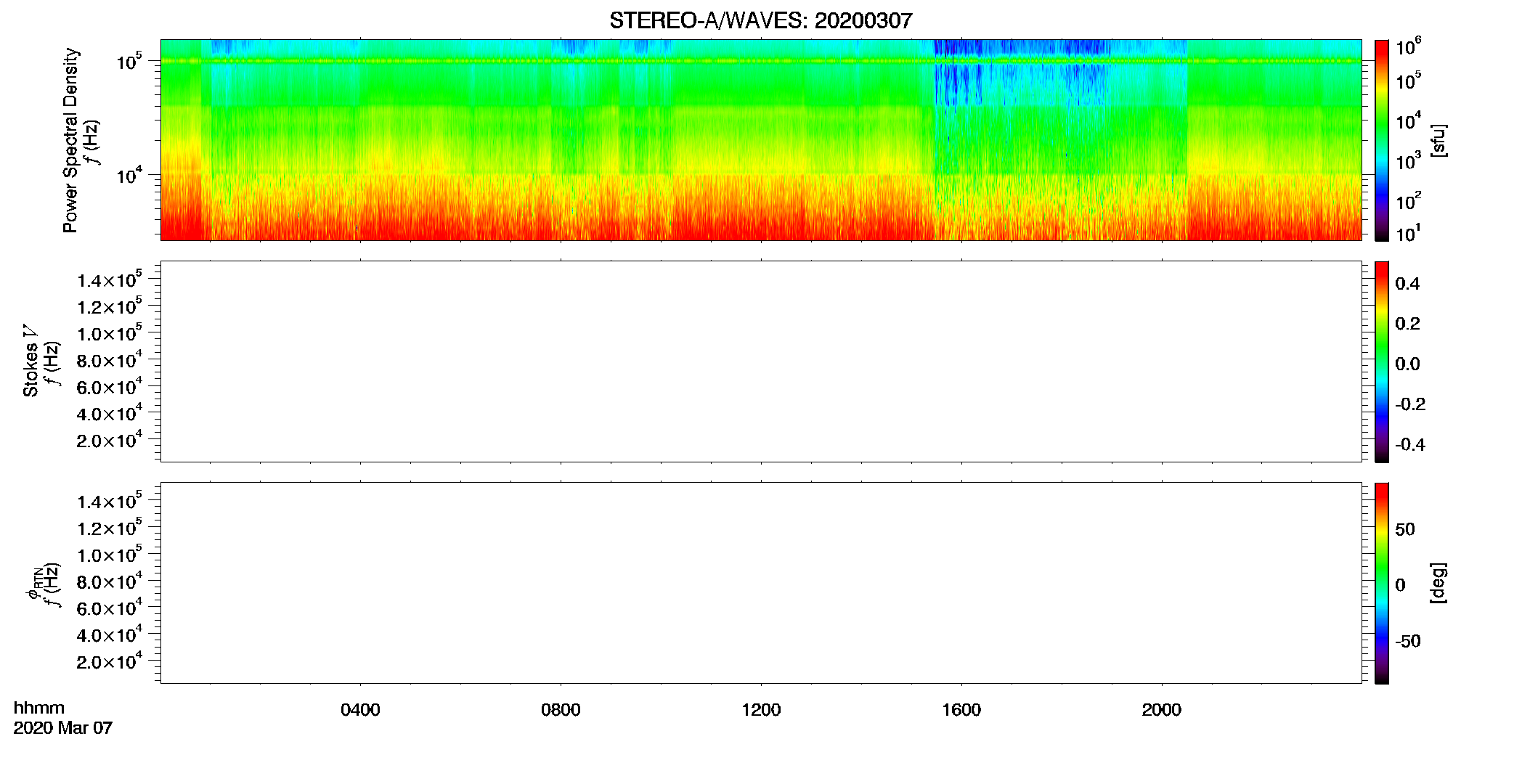The width and height of the screenshot is (1522, 784).
Task: Click the 10^1 label on sfu color scale
Action: tap(1408, 233)
